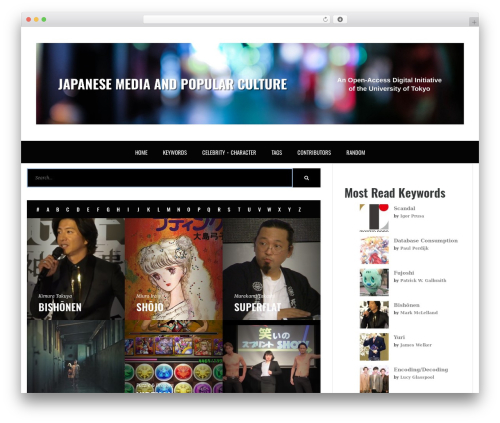The width and height of the screenshot is (500, 423).
Task: Filter keywords by letter K
Action: 148,210
